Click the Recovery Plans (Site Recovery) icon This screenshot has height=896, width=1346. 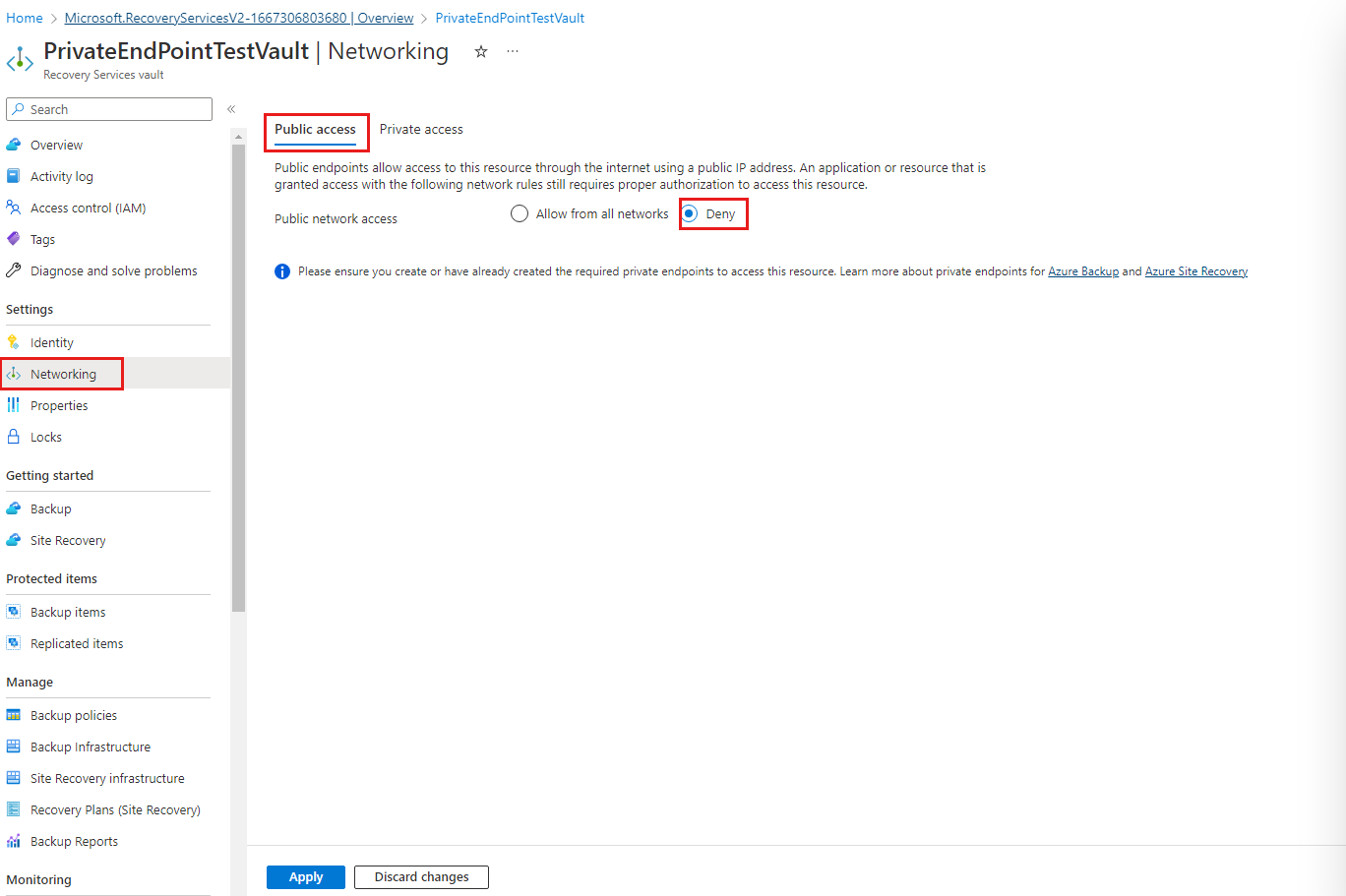pos(14,809)
